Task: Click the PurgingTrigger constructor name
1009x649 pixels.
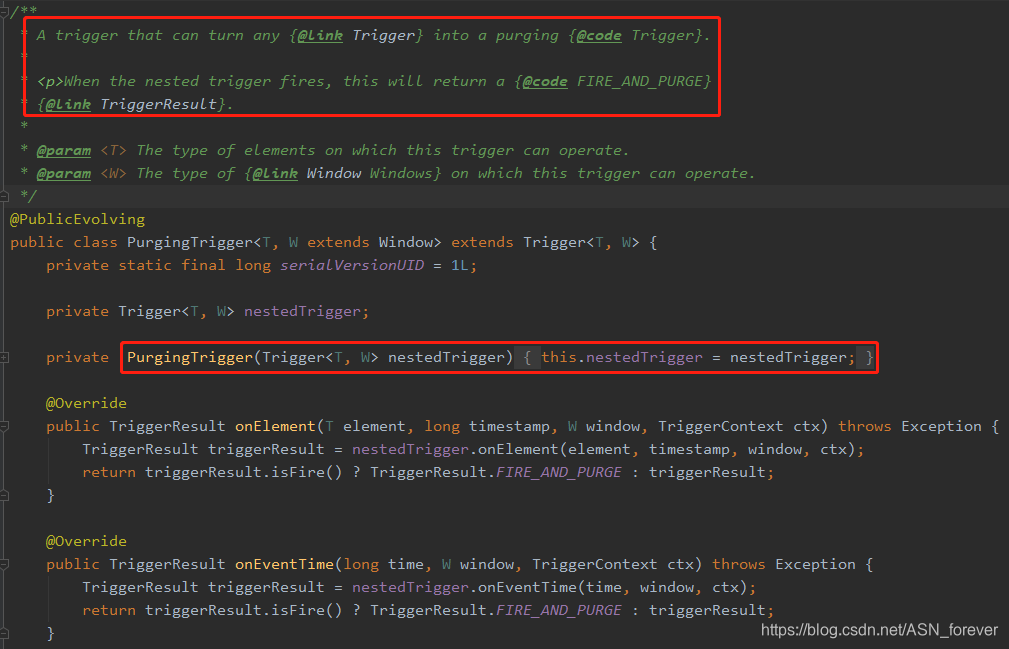Action: (x=190, y=358)
